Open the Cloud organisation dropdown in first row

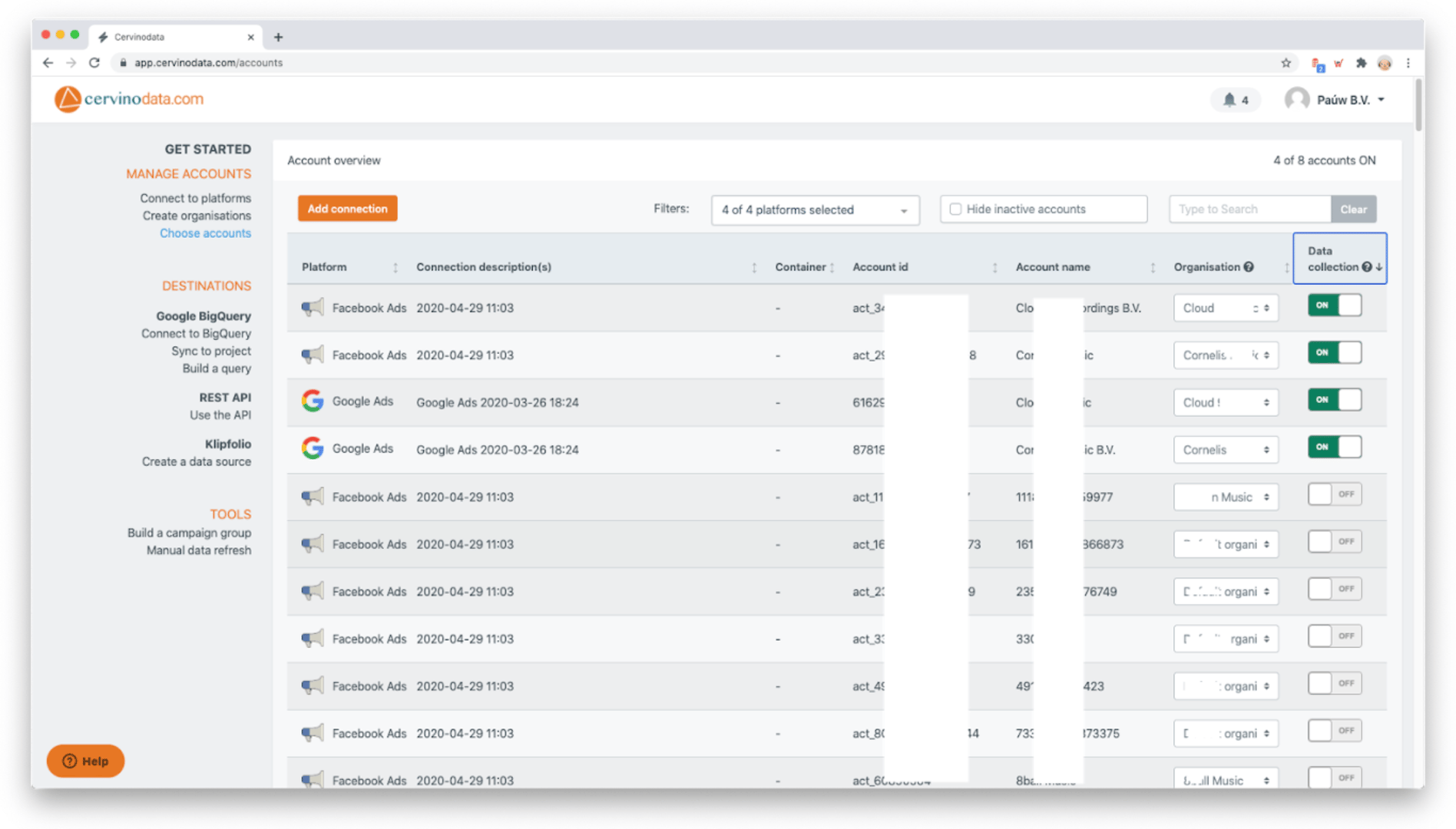pos(1225,307)
